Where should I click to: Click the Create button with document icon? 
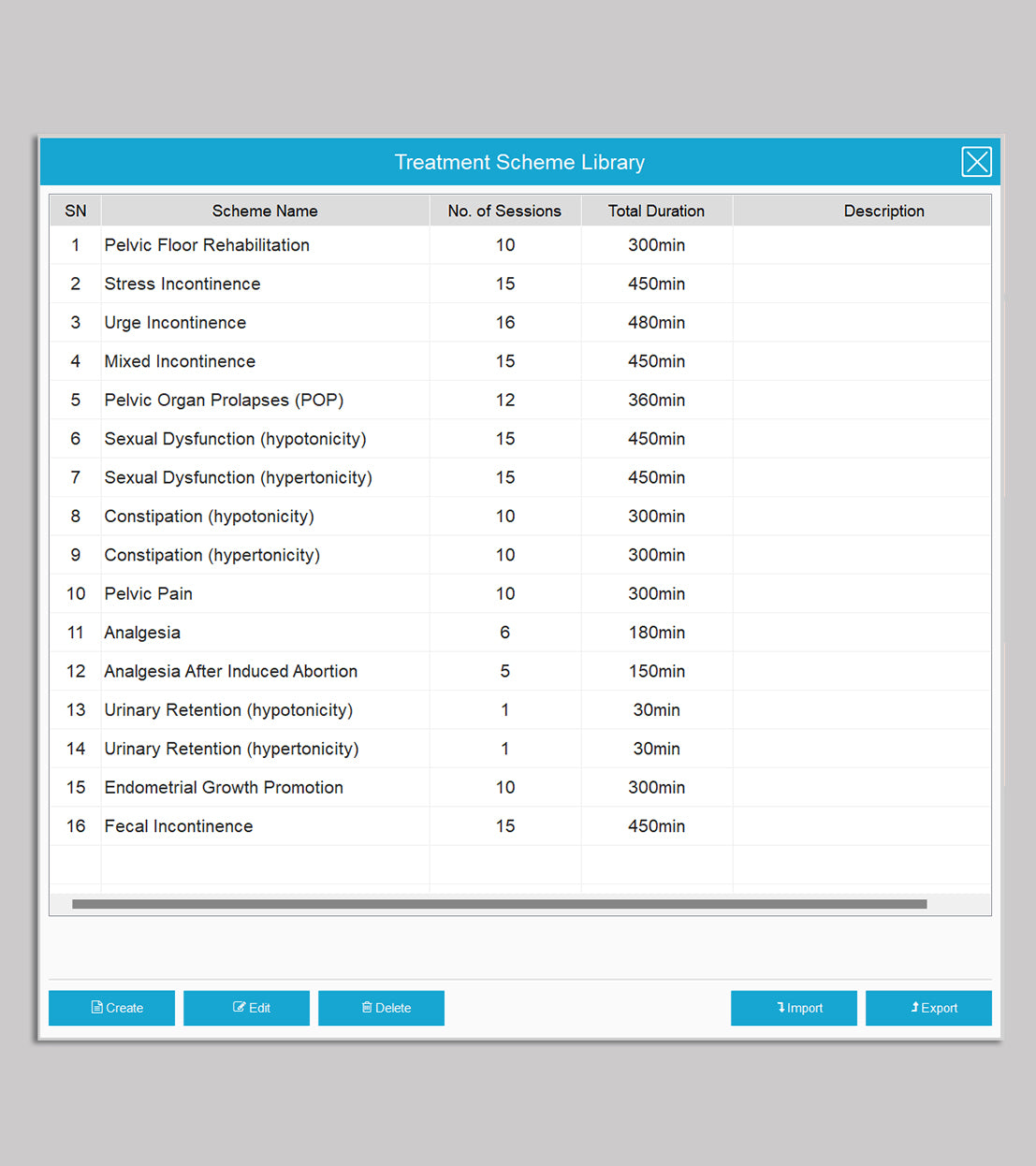click(x=111, y=1008)
